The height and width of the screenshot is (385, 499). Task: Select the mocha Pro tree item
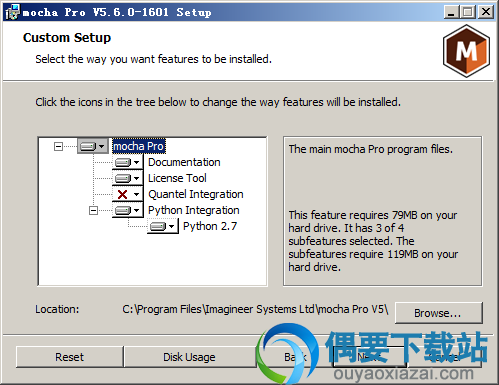pos(139,146)
